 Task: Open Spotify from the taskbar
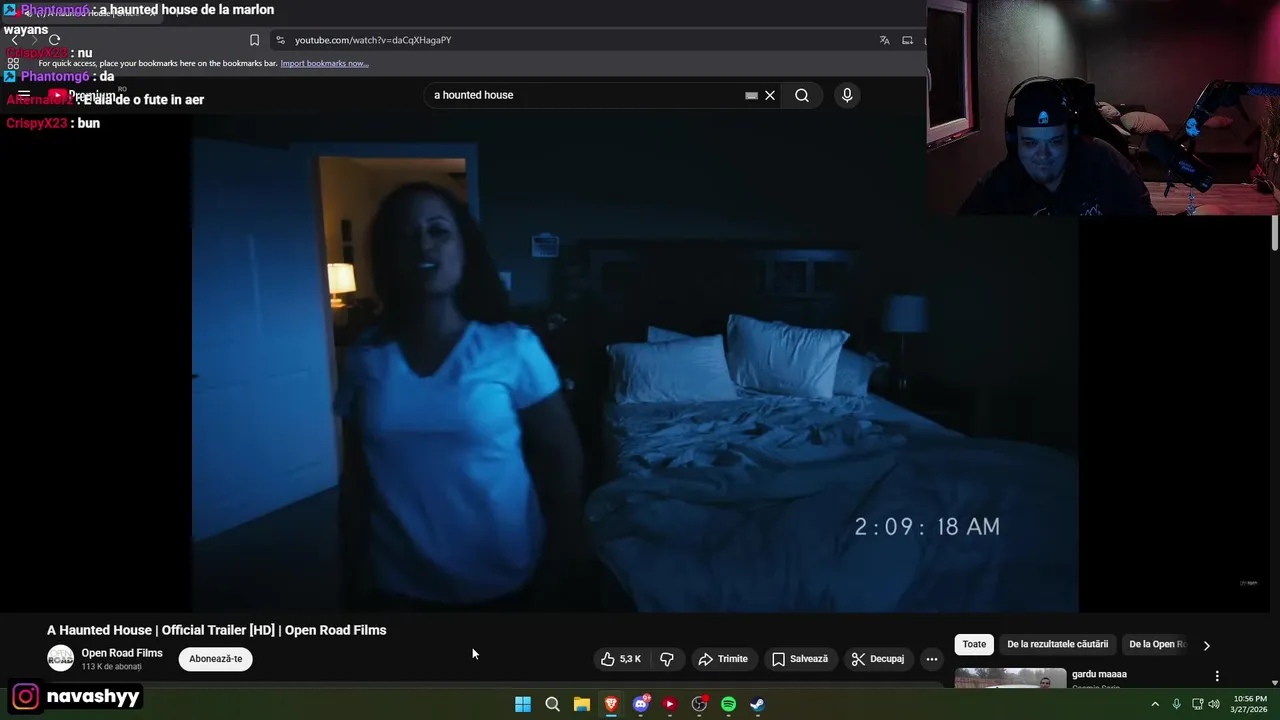tap(729, 704)
